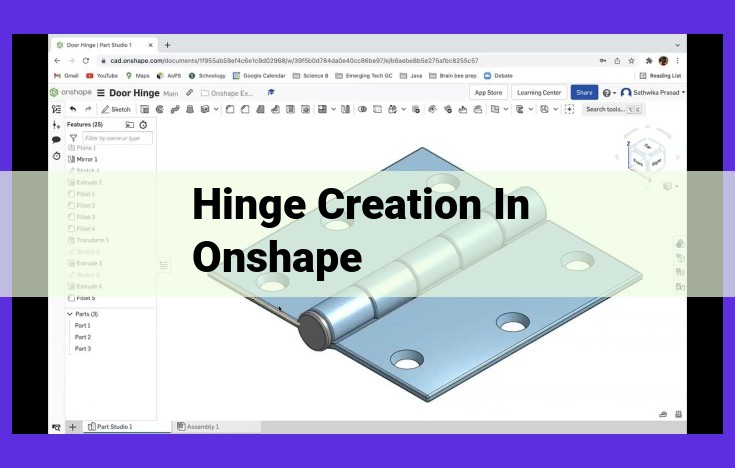This screenshot has width=735, height=468.
Task: Select Part 2 in parts list
Action: click(x=83, y=337)
